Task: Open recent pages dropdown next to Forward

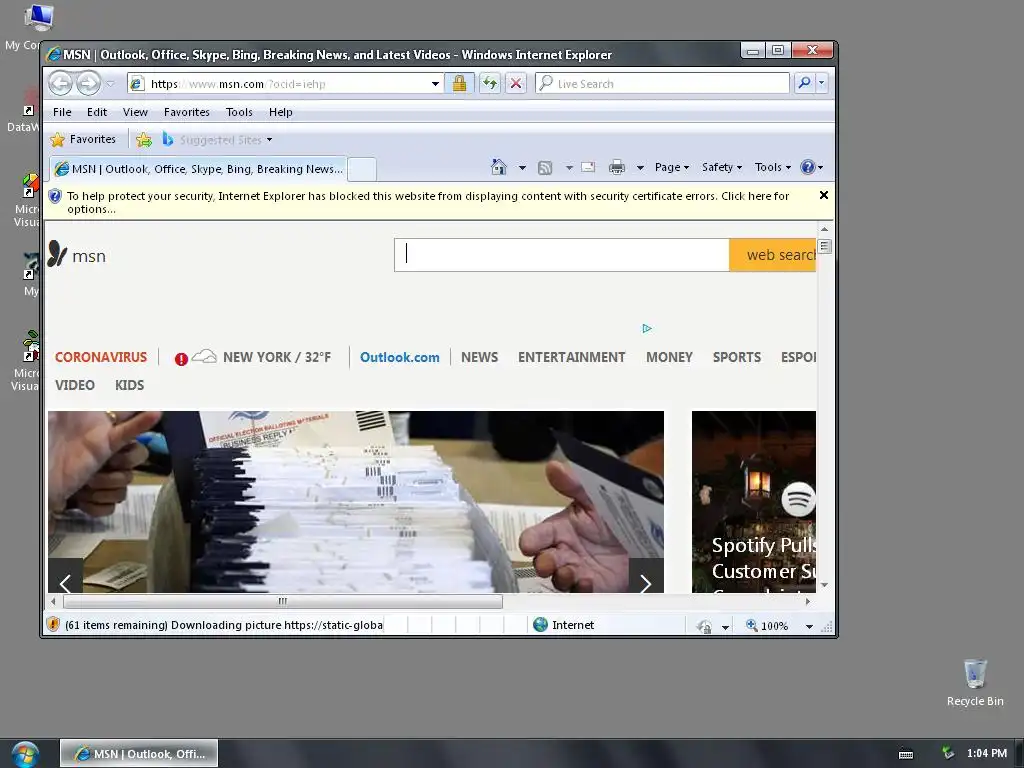Action: click(110, 84)
